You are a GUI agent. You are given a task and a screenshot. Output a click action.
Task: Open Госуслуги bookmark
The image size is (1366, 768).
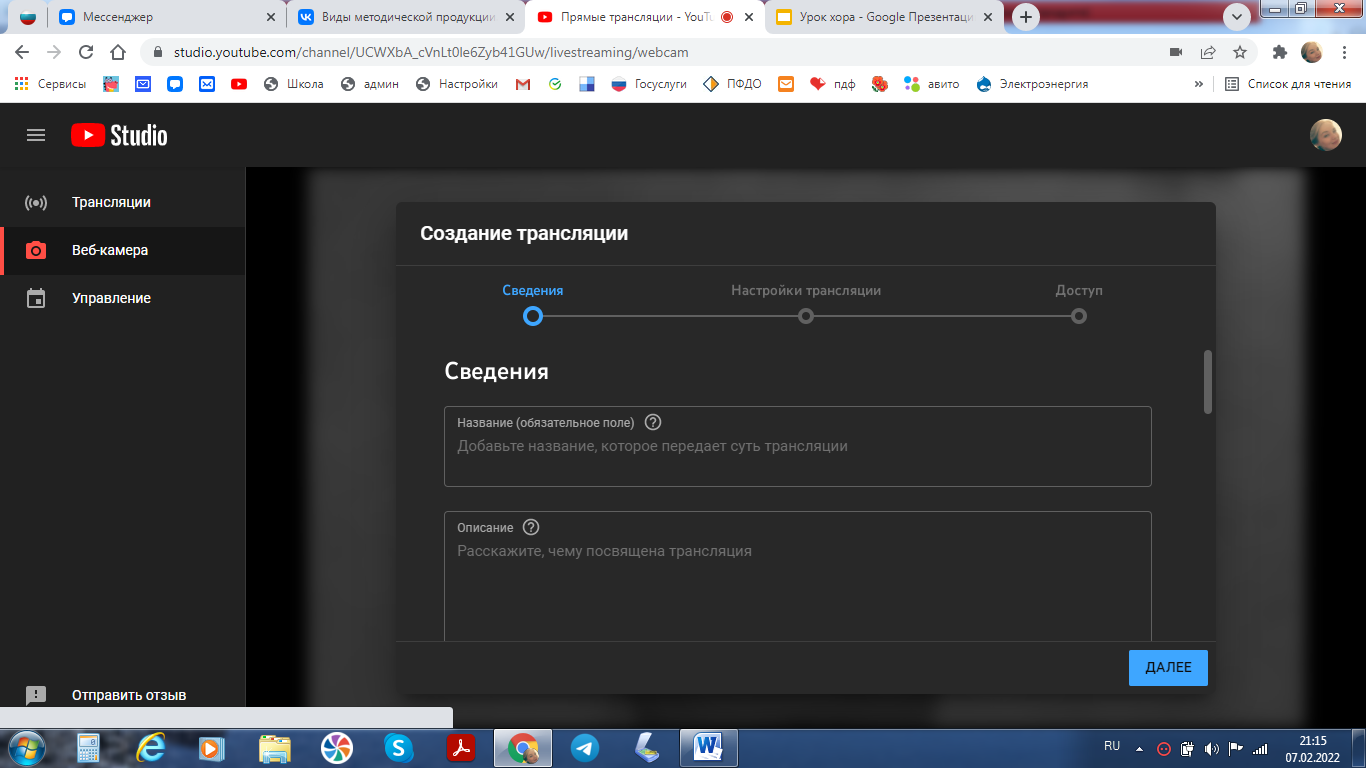(x=649, y=84)
